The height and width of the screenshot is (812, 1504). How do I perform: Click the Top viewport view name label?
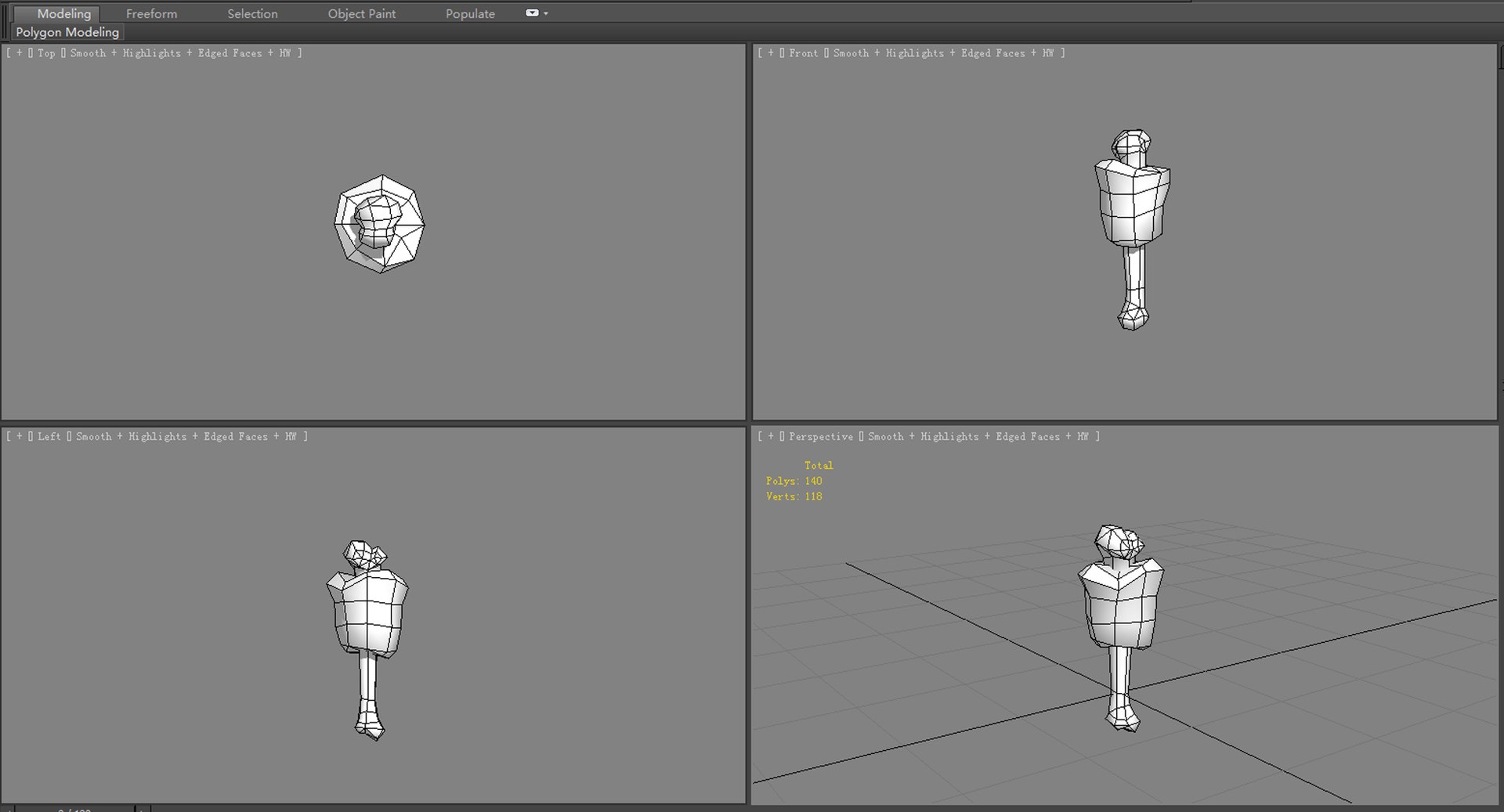(46, 53)
